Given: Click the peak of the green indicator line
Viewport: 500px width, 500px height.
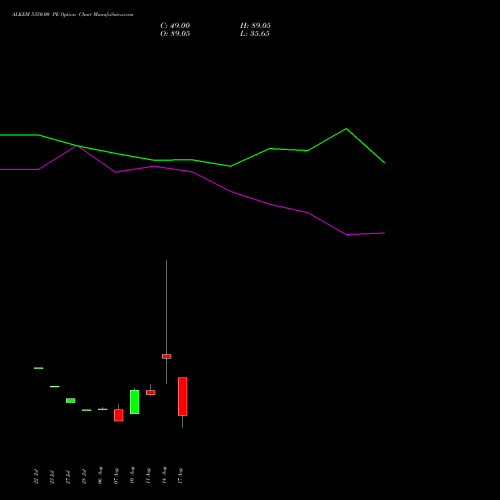Looking at the screenshot, I should click(346, 128).
